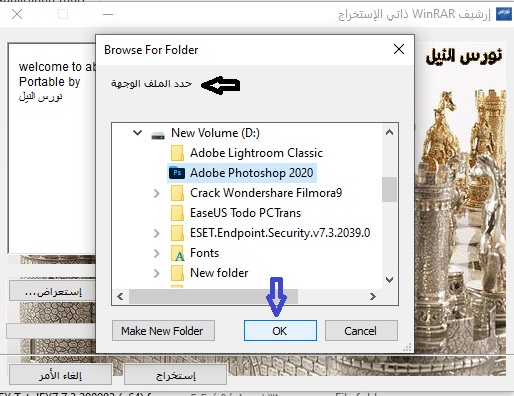Viewport: 514px width, 396px height.
Task: Maximize the WinRAR self-extracting archive window
Action: (x=63, y=14)
